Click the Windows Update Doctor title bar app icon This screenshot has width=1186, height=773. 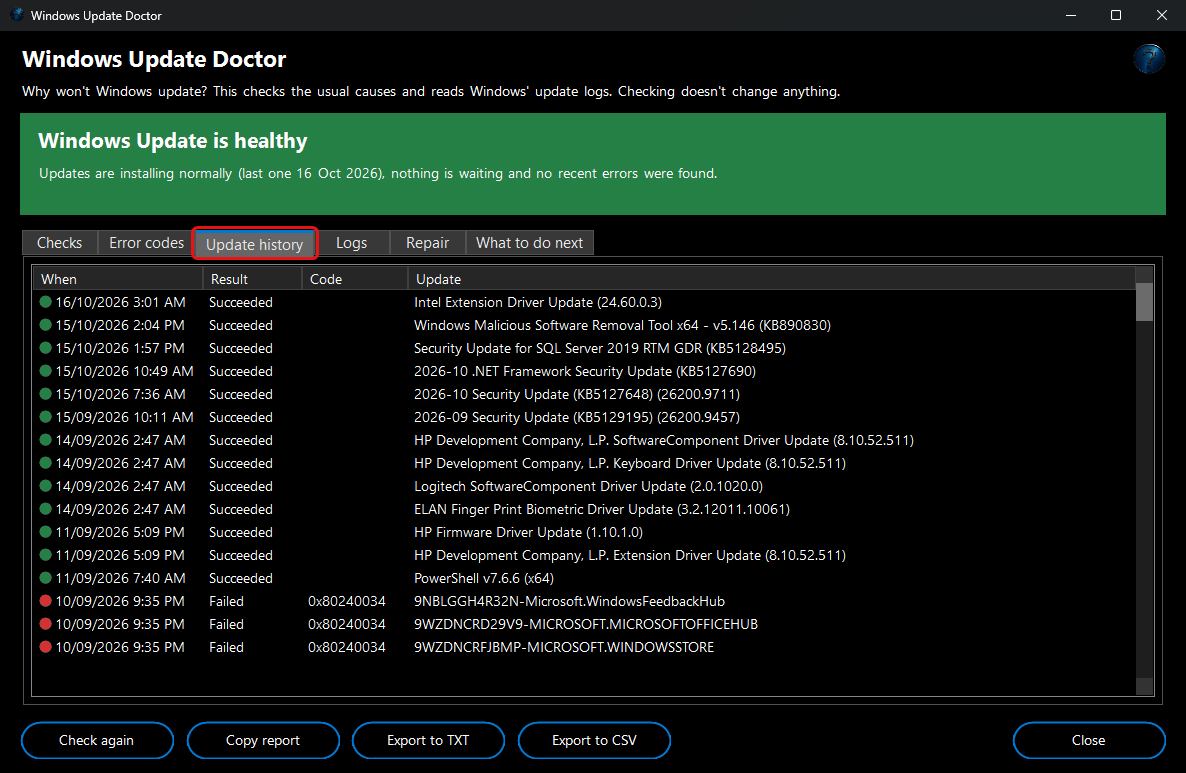coord(17,15)
